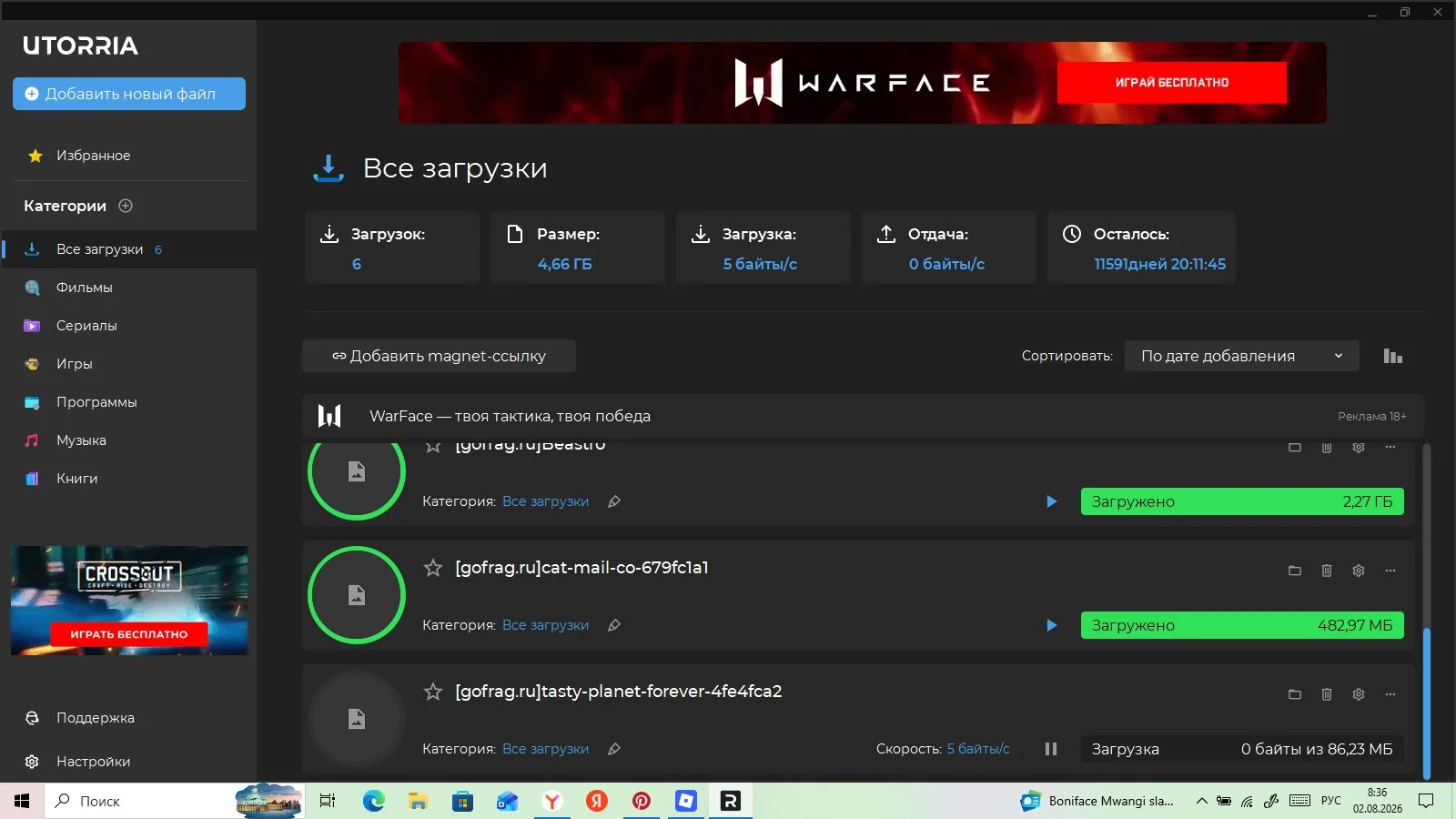Play the 2,27 ГБ downloaded torrent
Image resolution: width=1456 pixels, height=819 pixels.
pos(1052,501)
